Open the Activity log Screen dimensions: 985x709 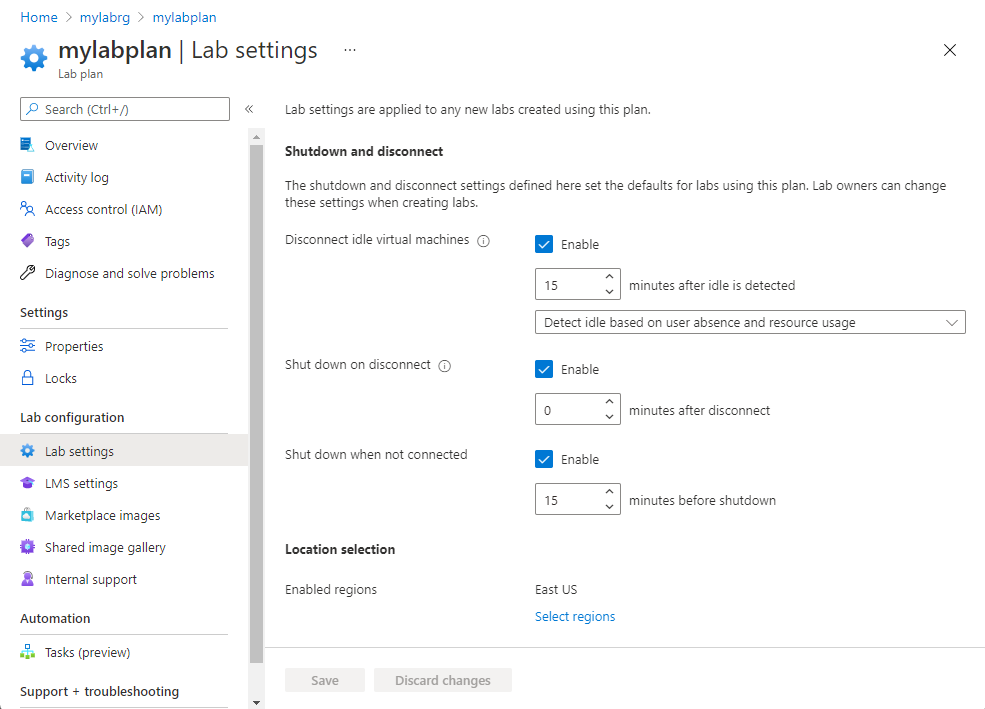click(x=78, y=176)
